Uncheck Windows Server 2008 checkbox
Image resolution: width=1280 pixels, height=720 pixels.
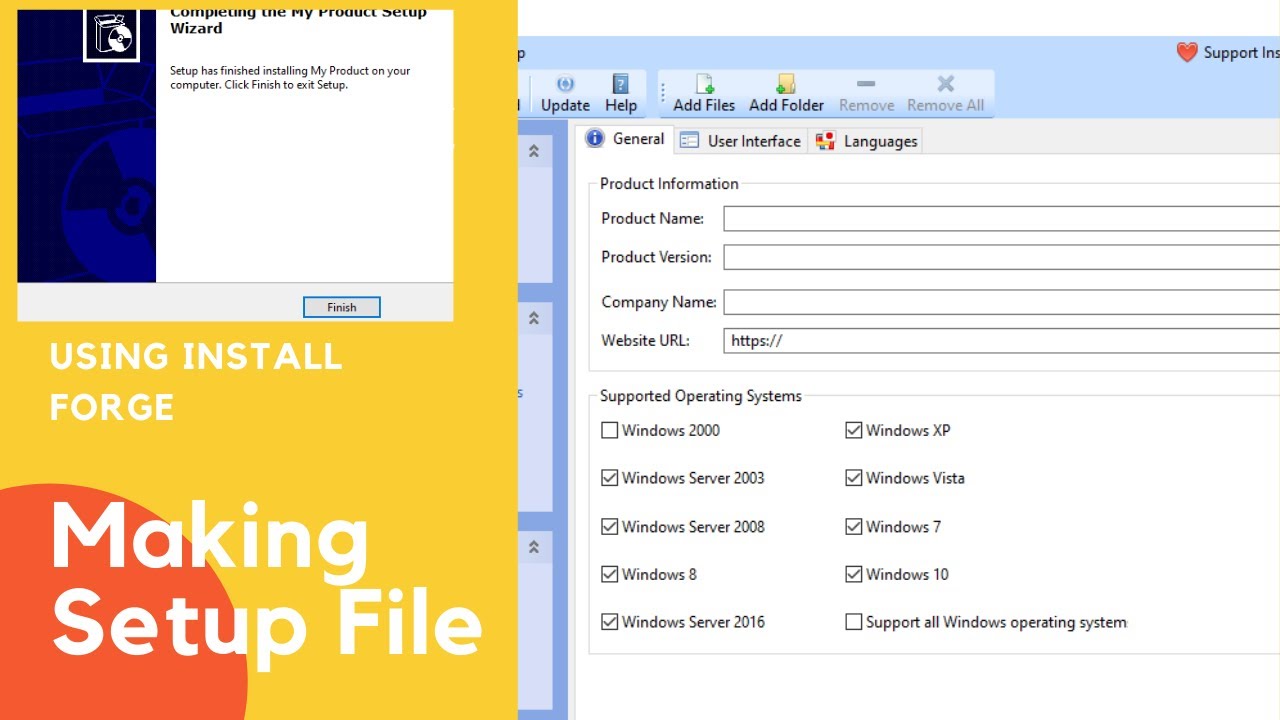pyautogui.click(x=610, y=527)
